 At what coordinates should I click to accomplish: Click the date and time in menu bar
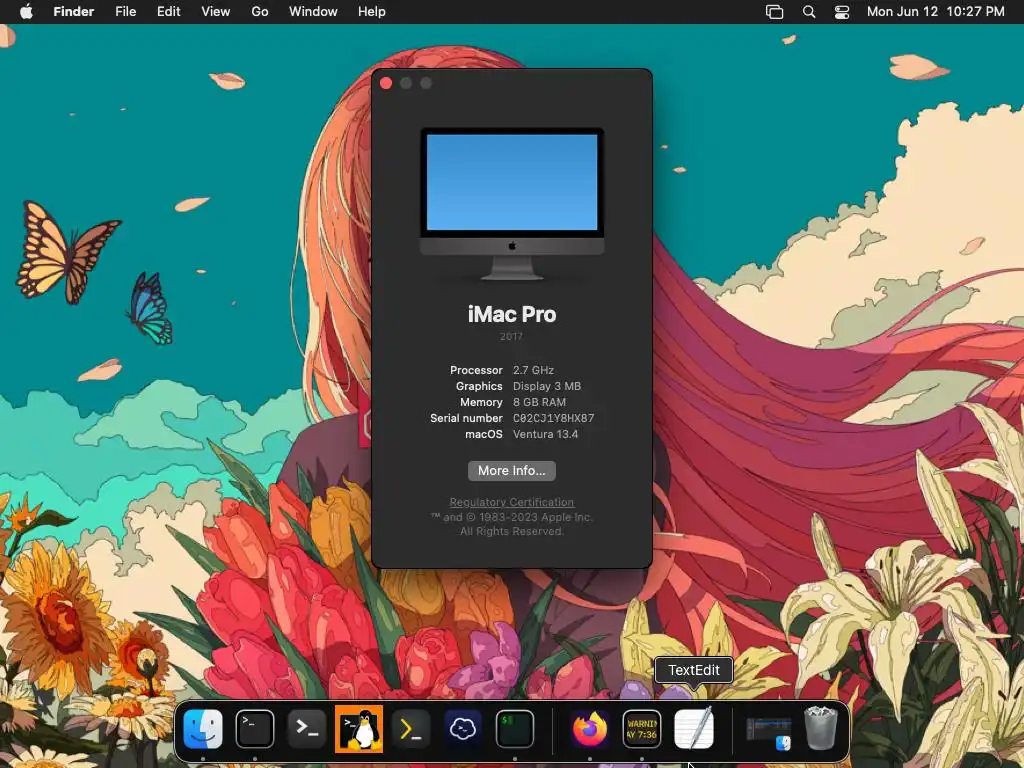[x=935, y=12]
